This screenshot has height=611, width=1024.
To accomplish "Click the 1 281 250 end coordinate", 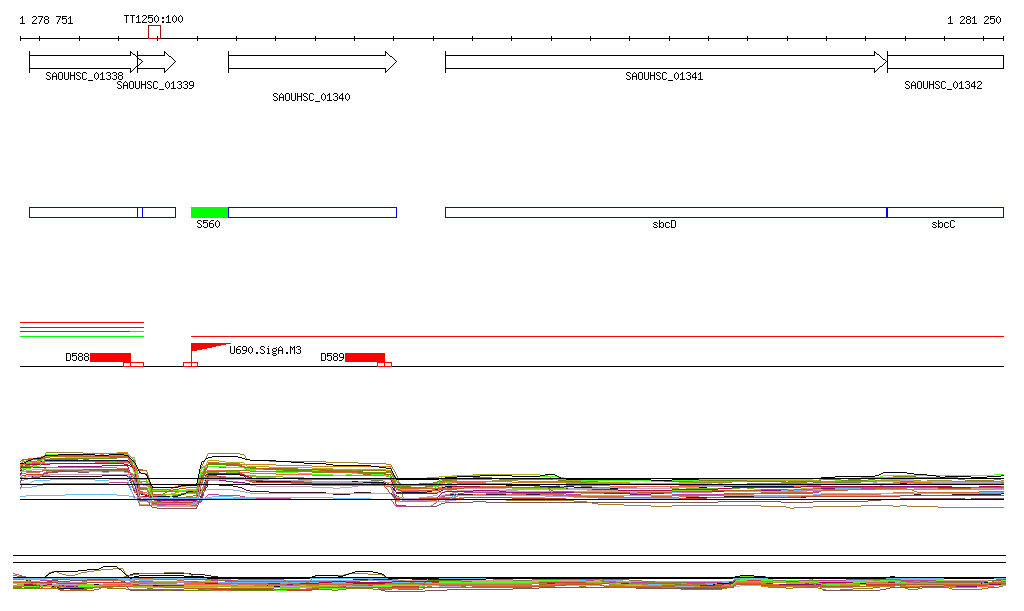I will click(x=974, y=20).
